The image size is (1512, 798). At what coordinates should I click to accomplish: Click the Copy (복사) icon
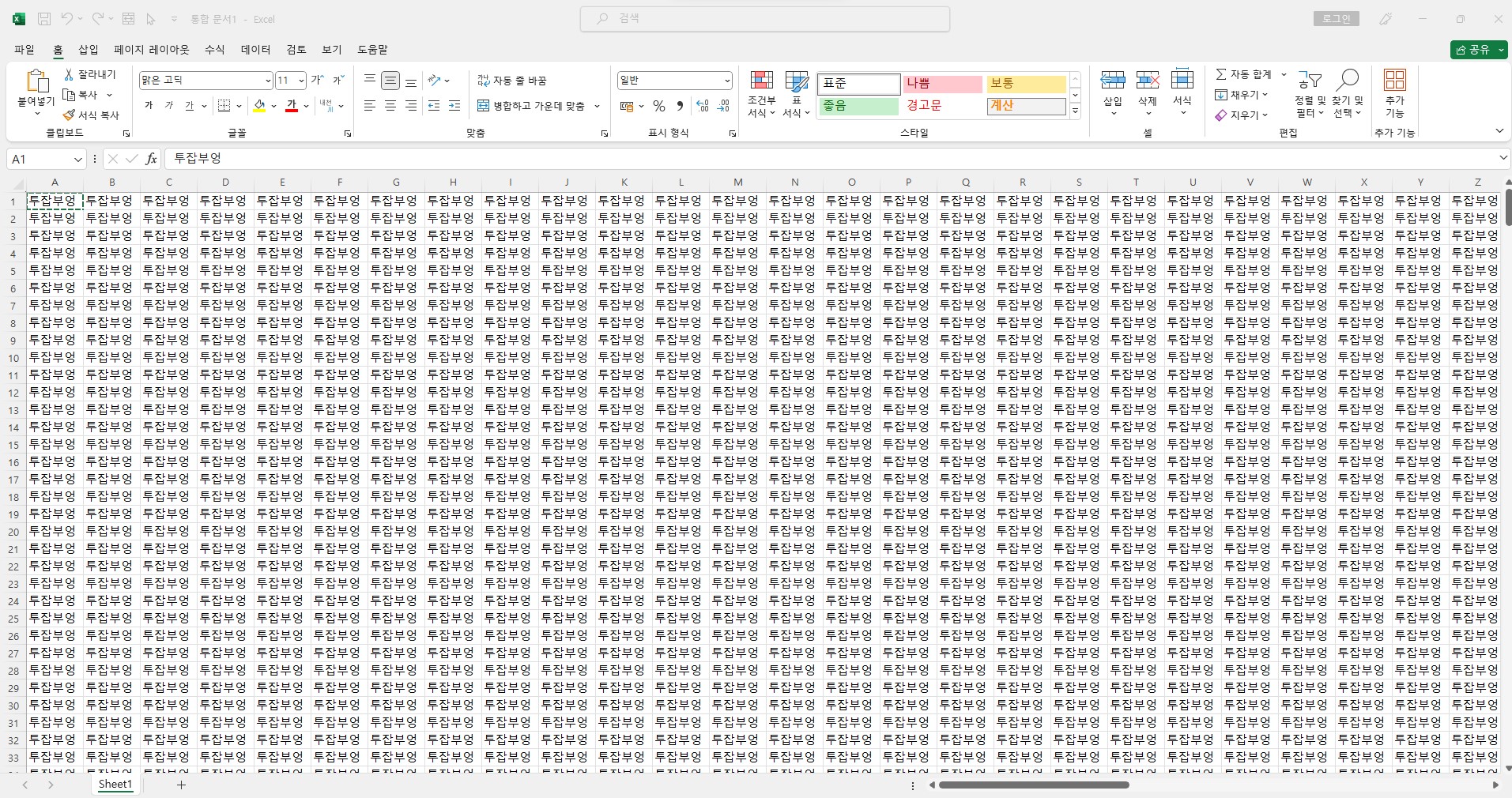click(x=70, y=95)
